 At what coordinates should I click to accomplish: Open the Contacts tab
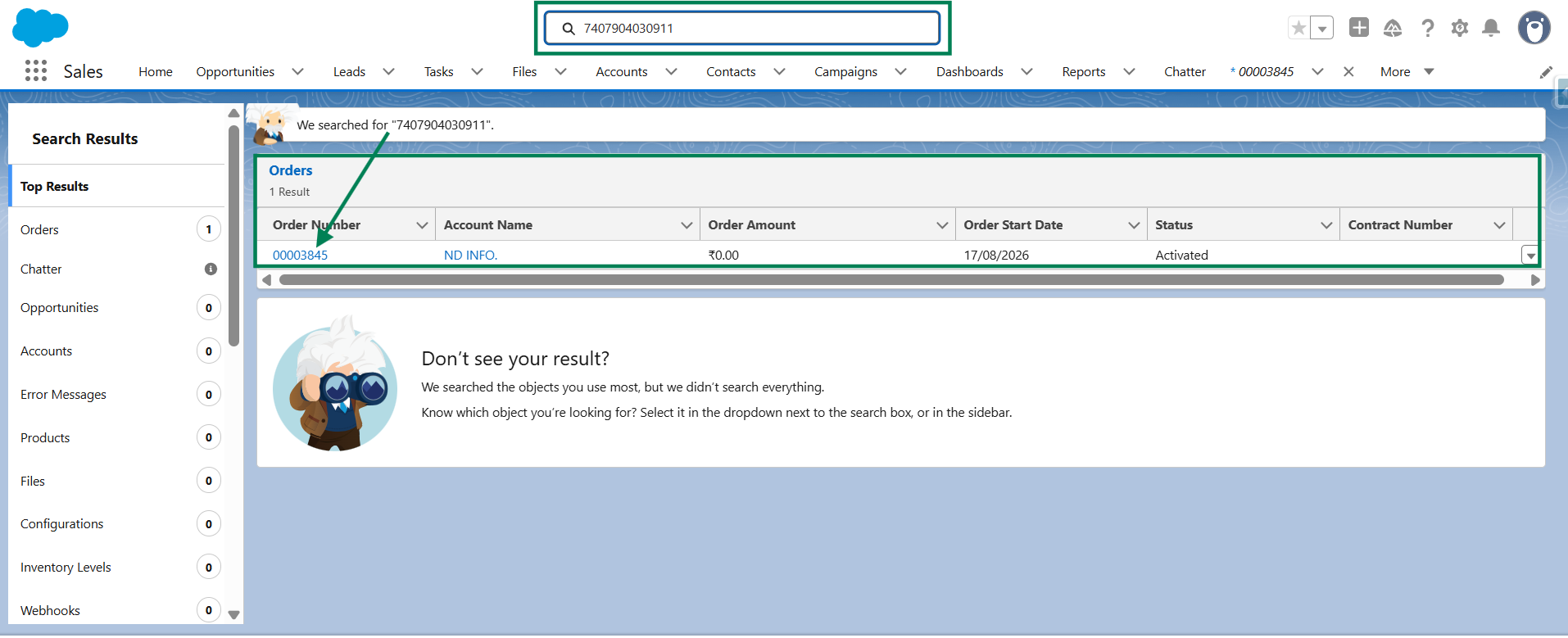point(731,71)
